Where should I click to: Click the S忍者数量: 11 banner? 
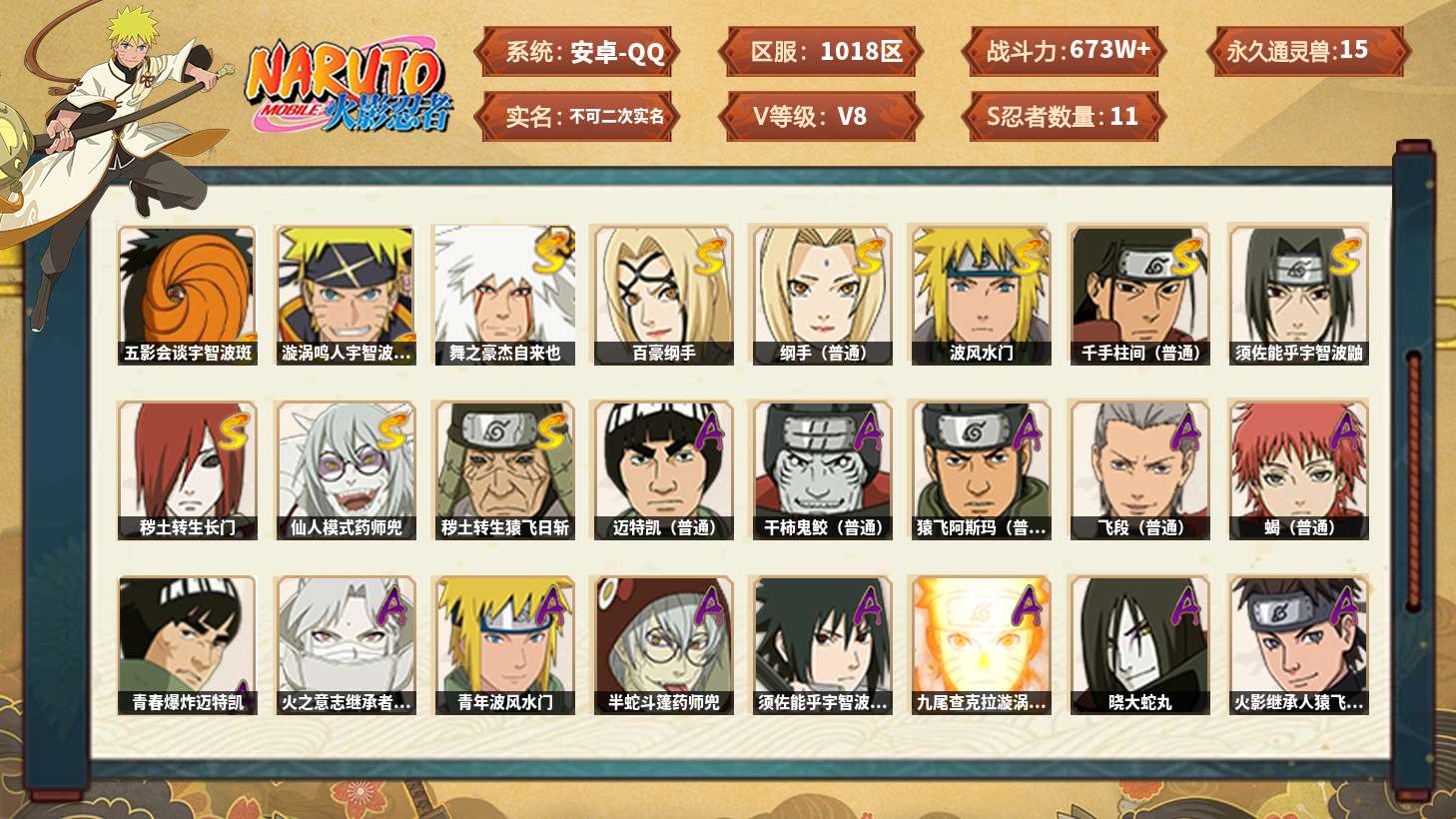[x=1064, y=117]
